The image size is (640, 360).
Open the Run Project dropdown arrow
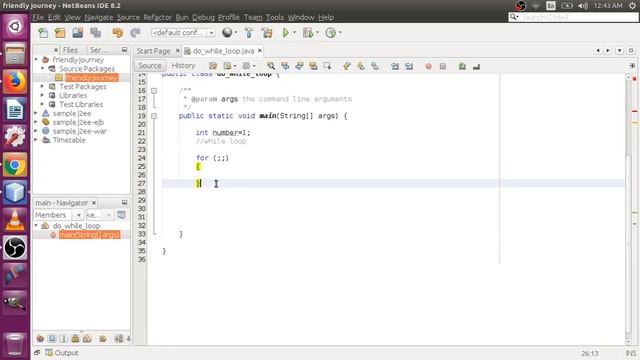coord(294,33)
